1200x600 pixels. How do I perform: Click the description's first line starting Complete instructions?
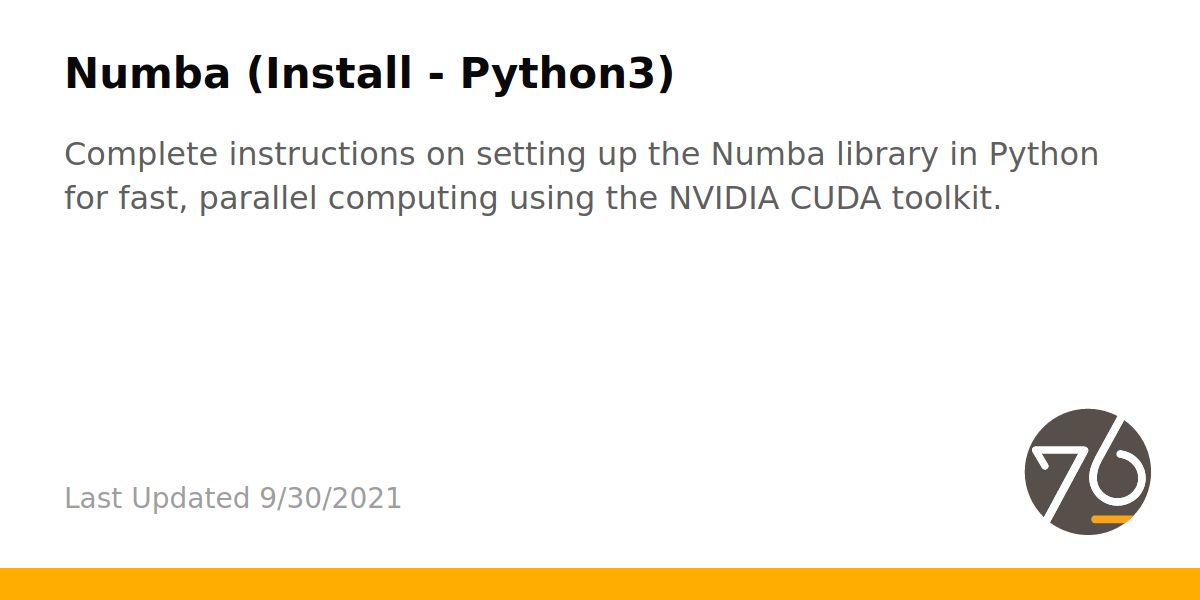[581, 155]
